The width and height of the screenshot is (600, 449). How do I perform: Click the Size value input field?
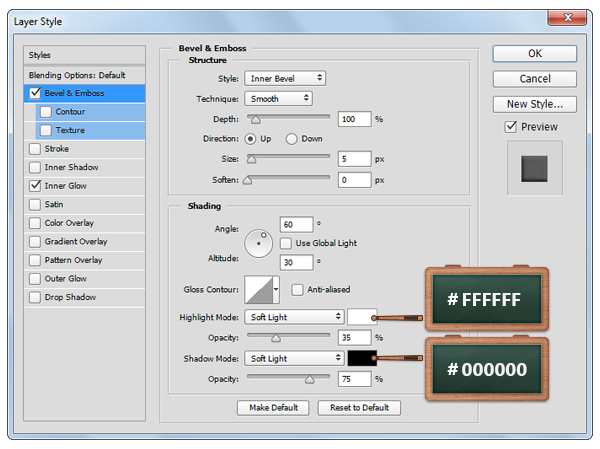(x=354, y=159)
